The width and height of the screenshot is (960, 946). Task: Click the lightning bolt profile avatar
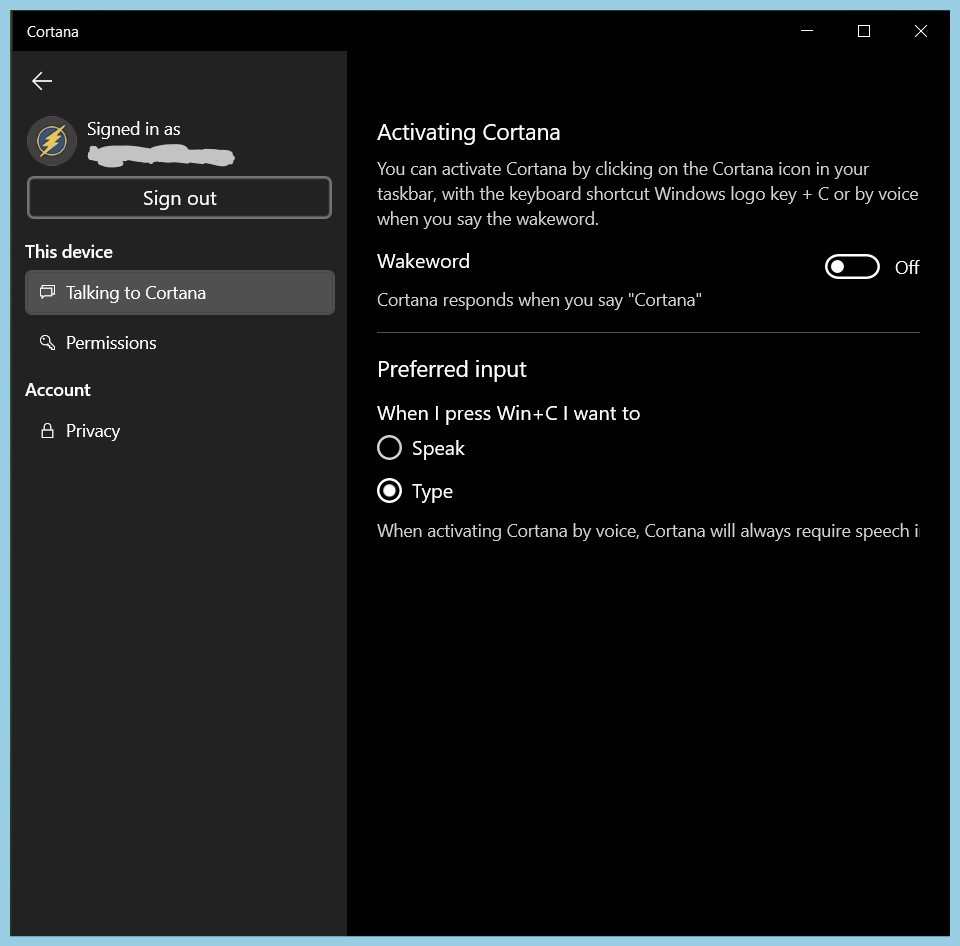tap(52, 141)
